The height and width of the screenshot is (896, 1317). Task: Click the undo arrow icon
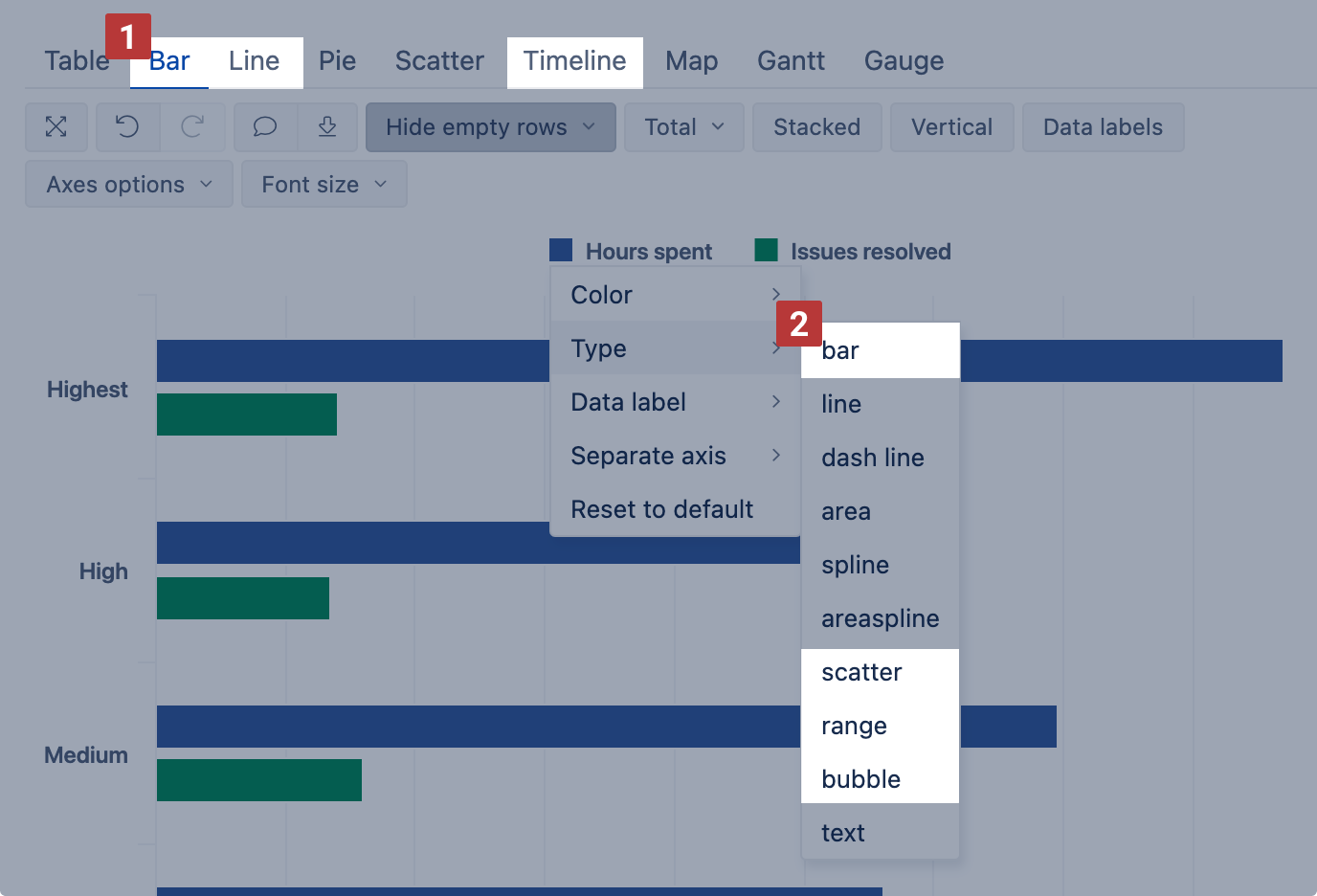tap(127, 127)
